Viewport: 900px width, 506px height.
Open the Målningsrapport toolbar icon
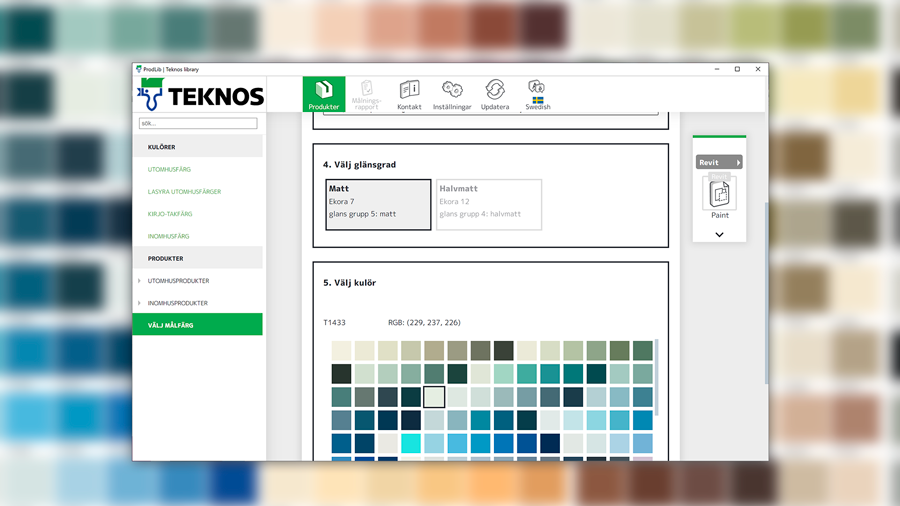366,94
